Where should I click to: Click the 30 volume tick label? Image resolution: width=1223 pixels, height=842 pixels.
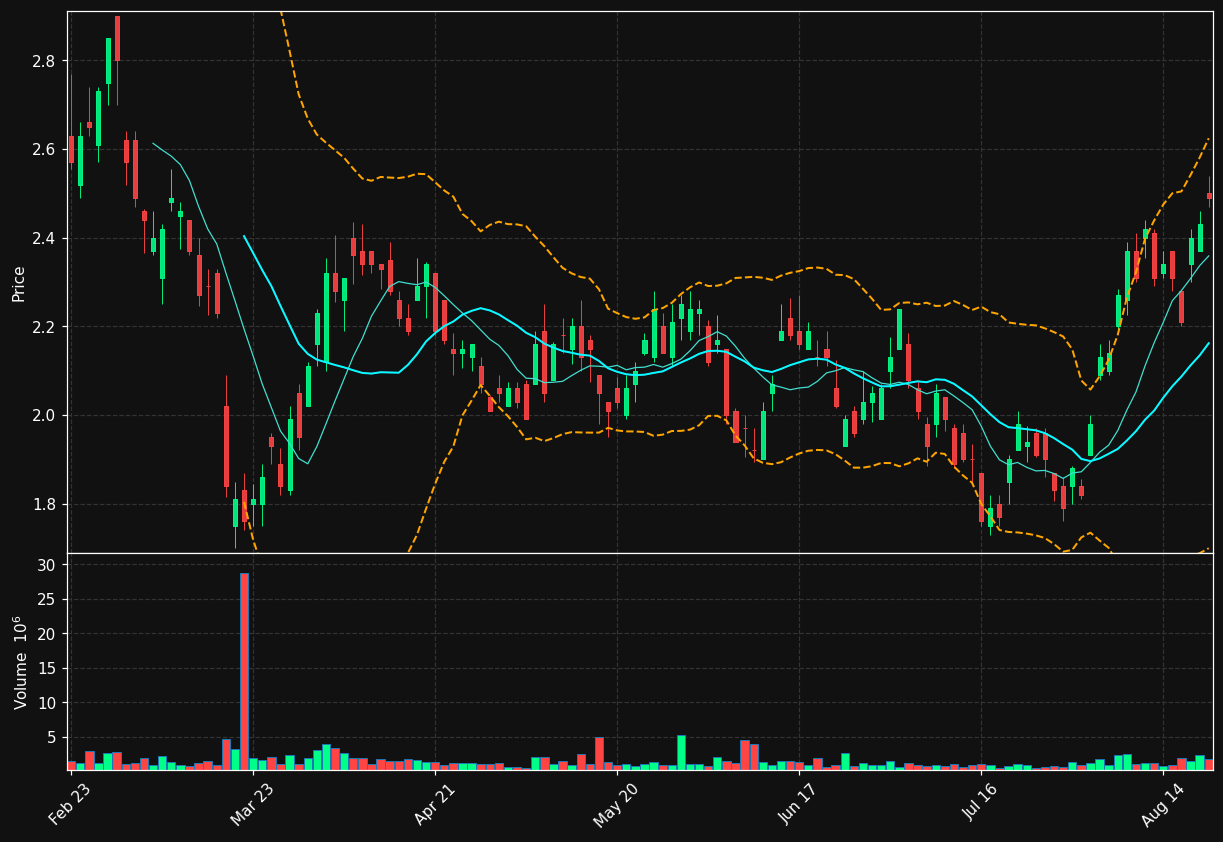tap(47, 565)
